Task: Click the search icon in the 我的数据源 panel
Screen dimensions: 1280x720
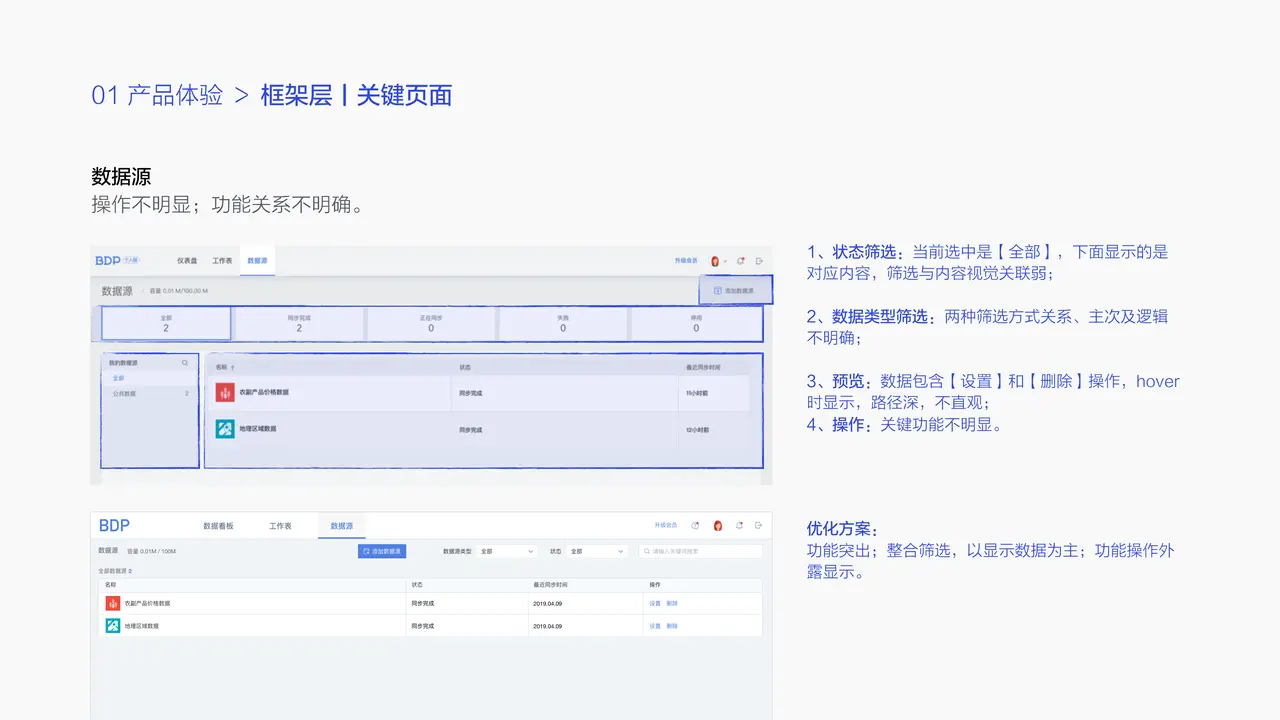Action: click(x=185, y=363)
